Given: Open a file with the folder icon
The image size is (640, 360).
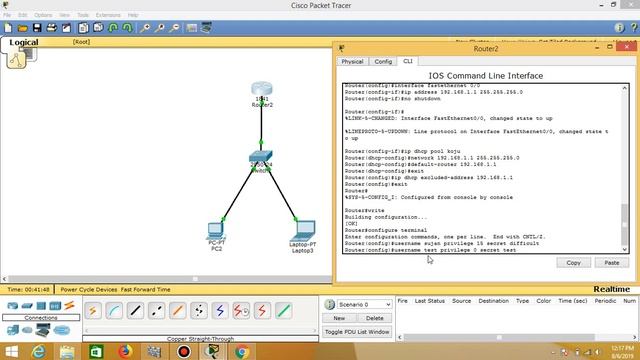Looking at the screenshot, I should click(x=22, y=28).
